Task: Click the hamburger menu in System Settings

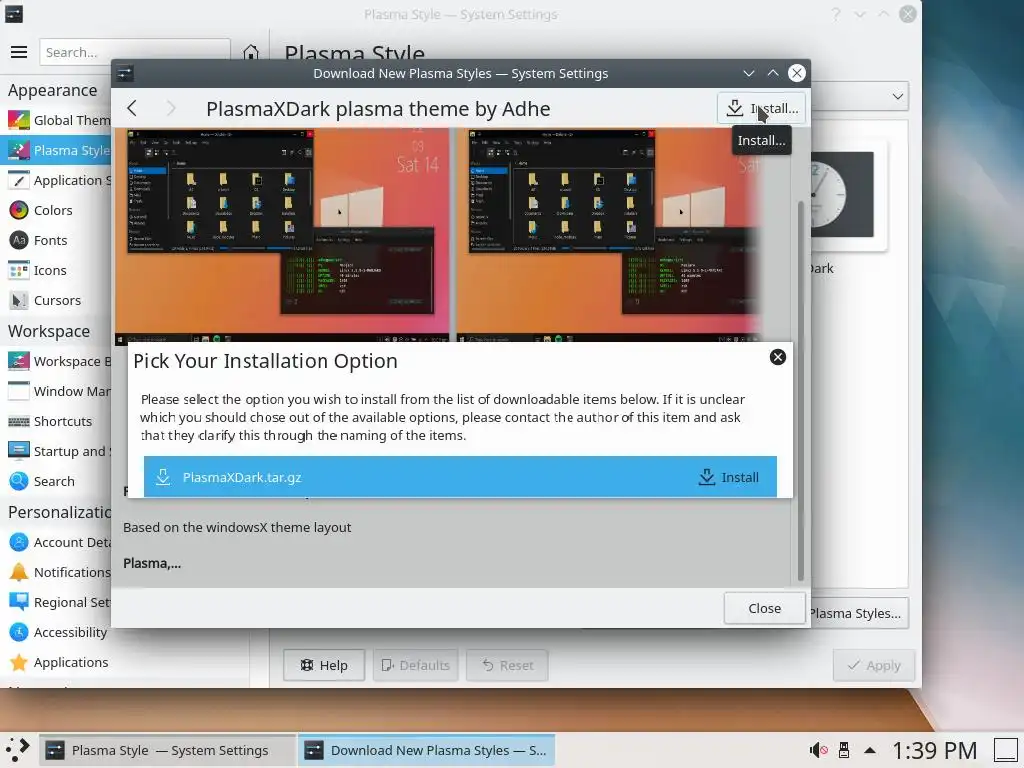Action: (19, 52)
